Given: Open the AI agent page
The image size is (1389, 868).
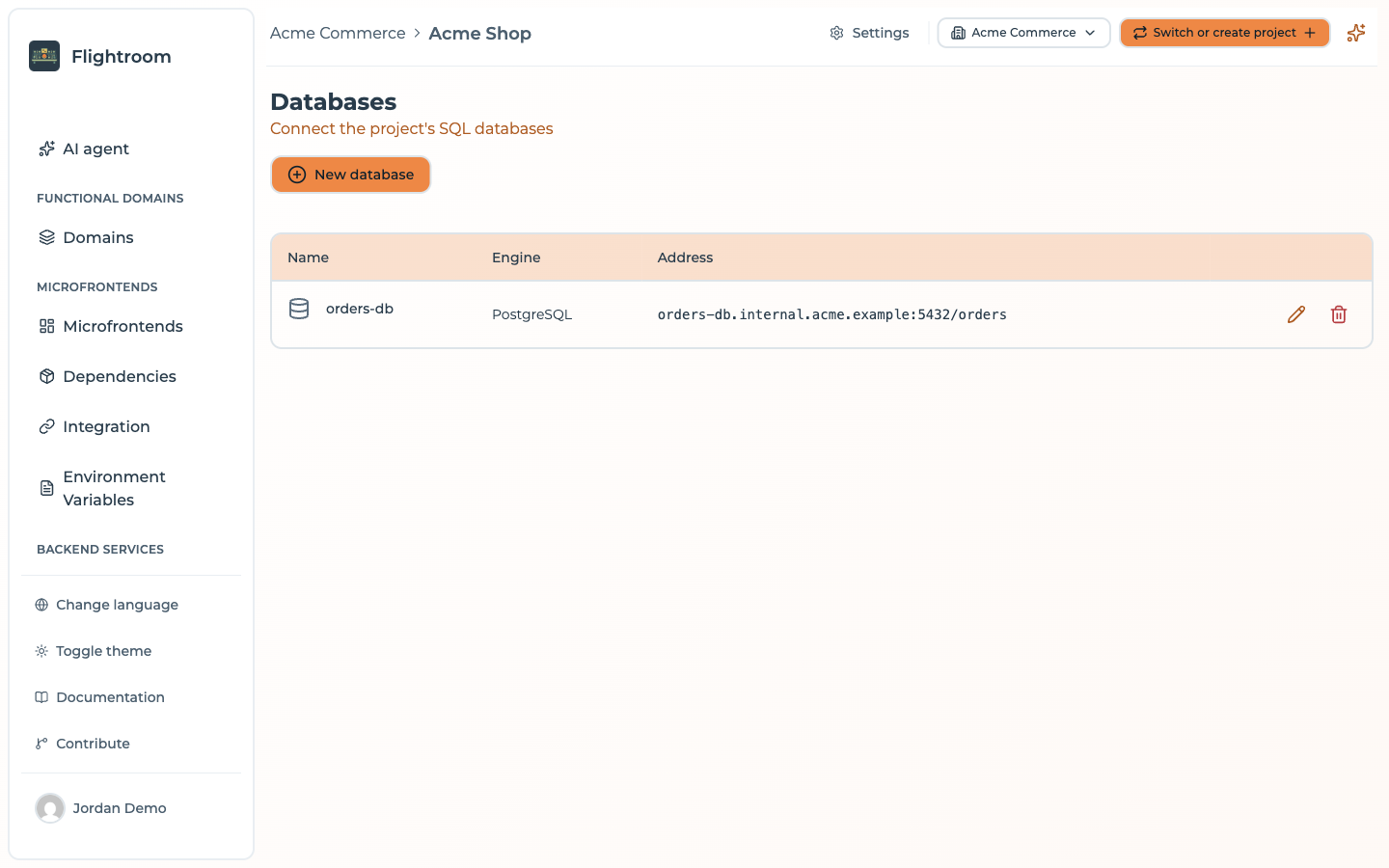Looking at the screenshot, I should 84,149.
